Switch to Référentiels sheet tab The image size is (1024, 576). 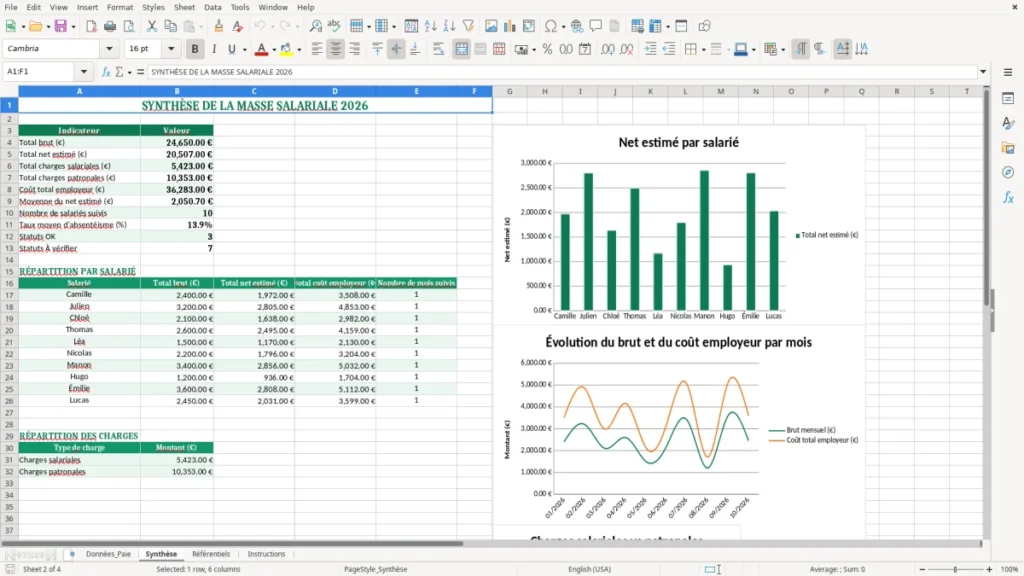(x=211, y=554)
